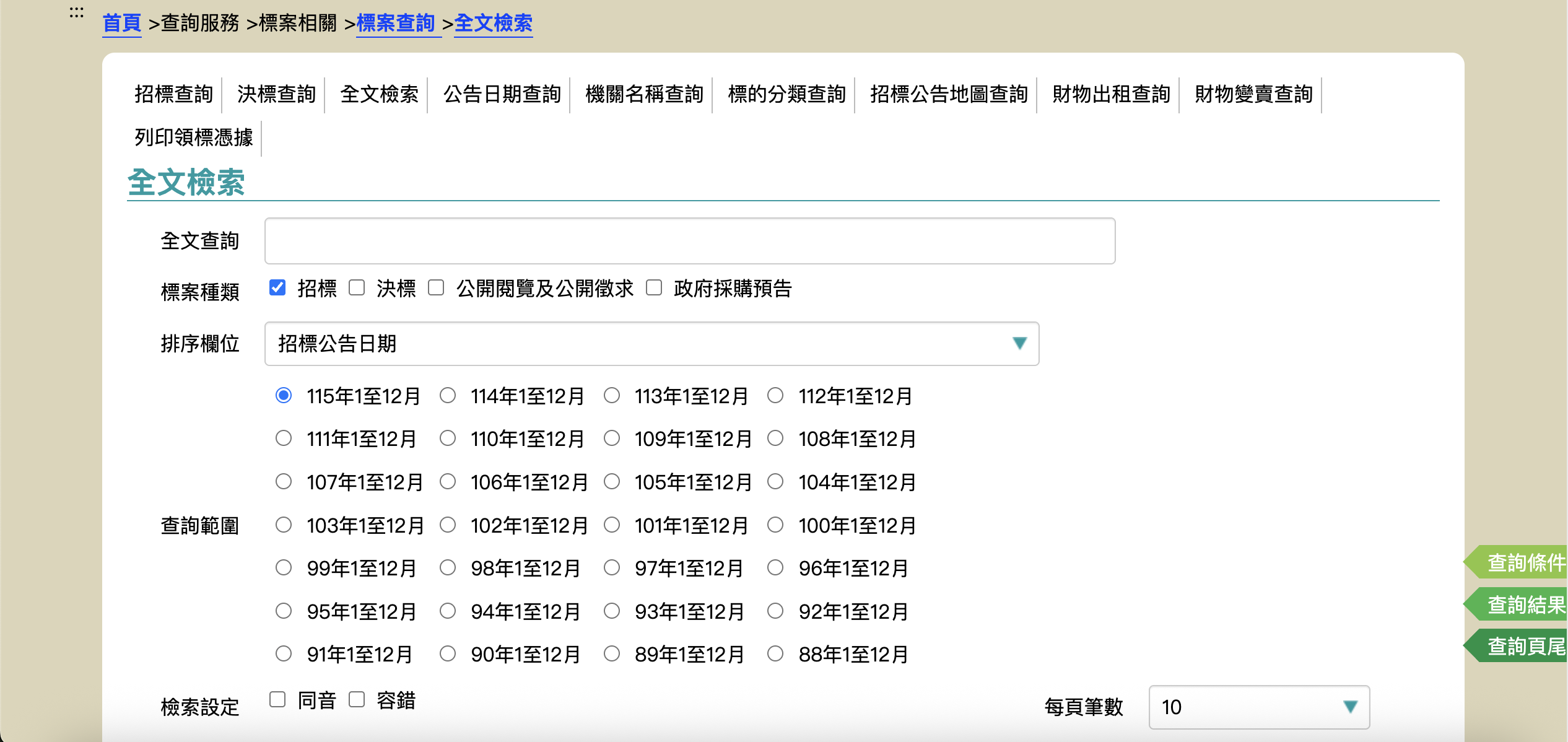
Task: Select 98年1至12月 radio button
Action: (448, 567)
